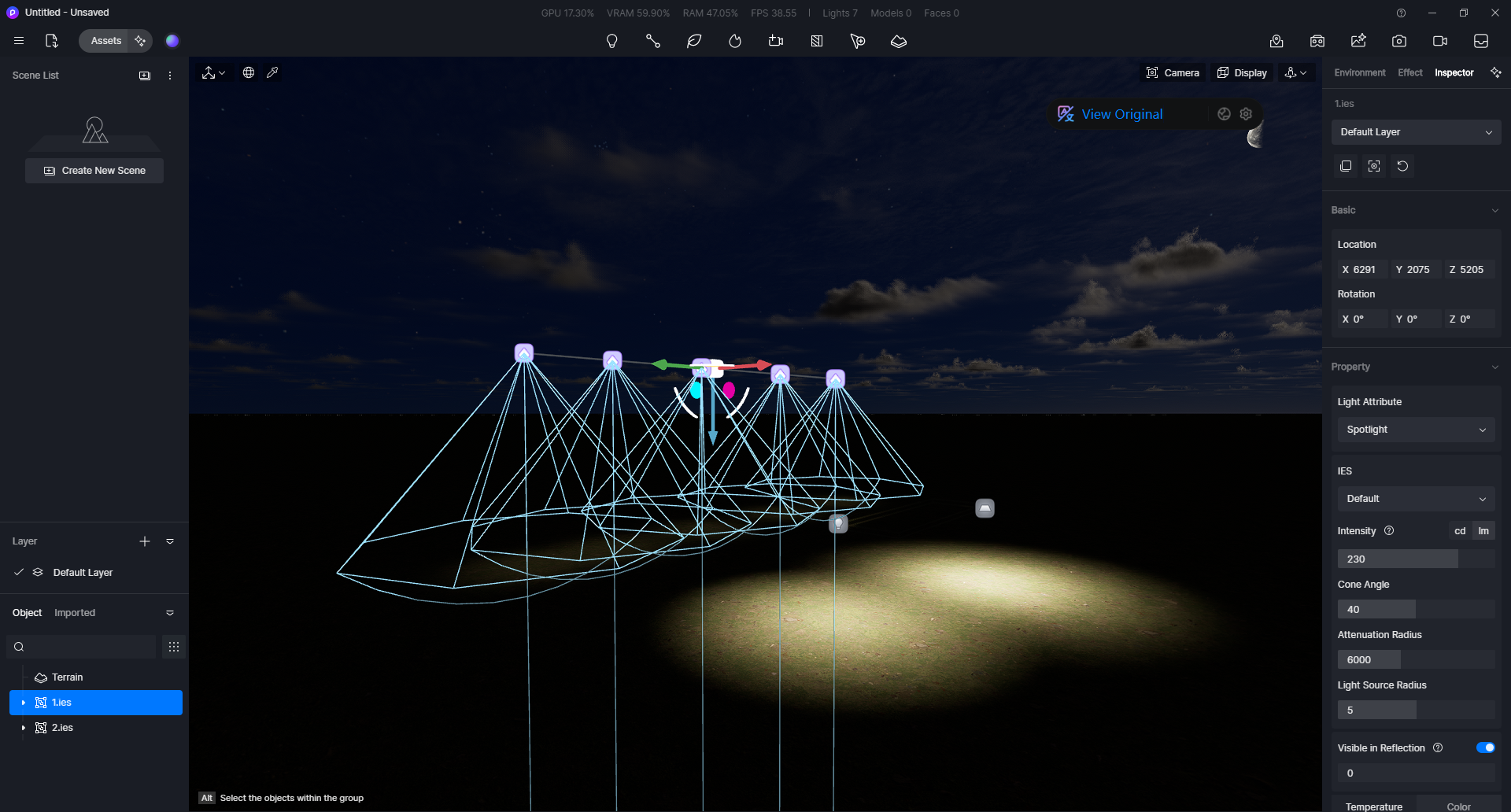Screen dimensions: 1511x812
Task: Select the eyedropper picker tool
Action: click(x=272, y=72)
